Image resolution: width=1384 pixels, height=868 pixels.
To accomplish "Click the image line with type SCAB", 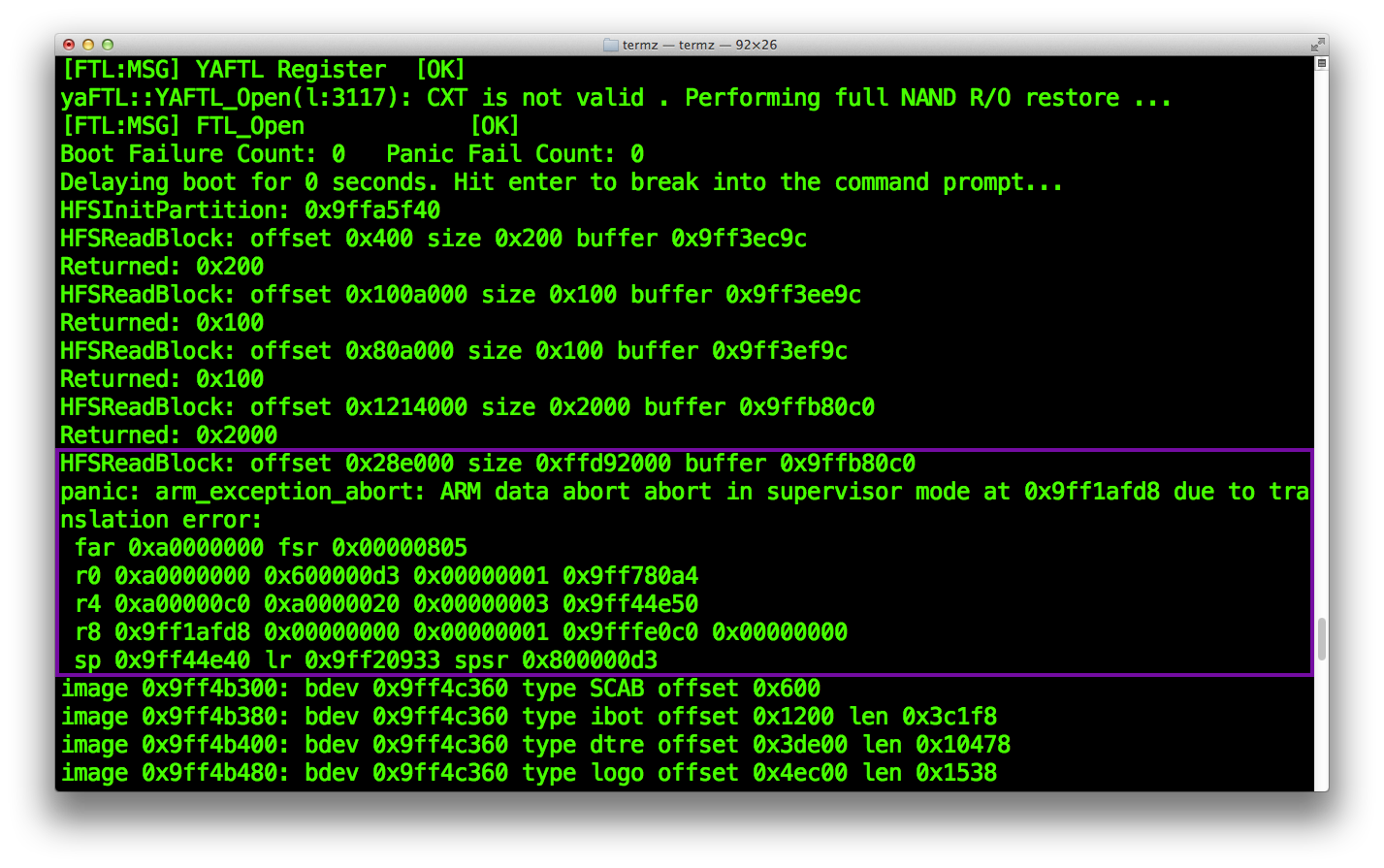I will tap(440, 689).
